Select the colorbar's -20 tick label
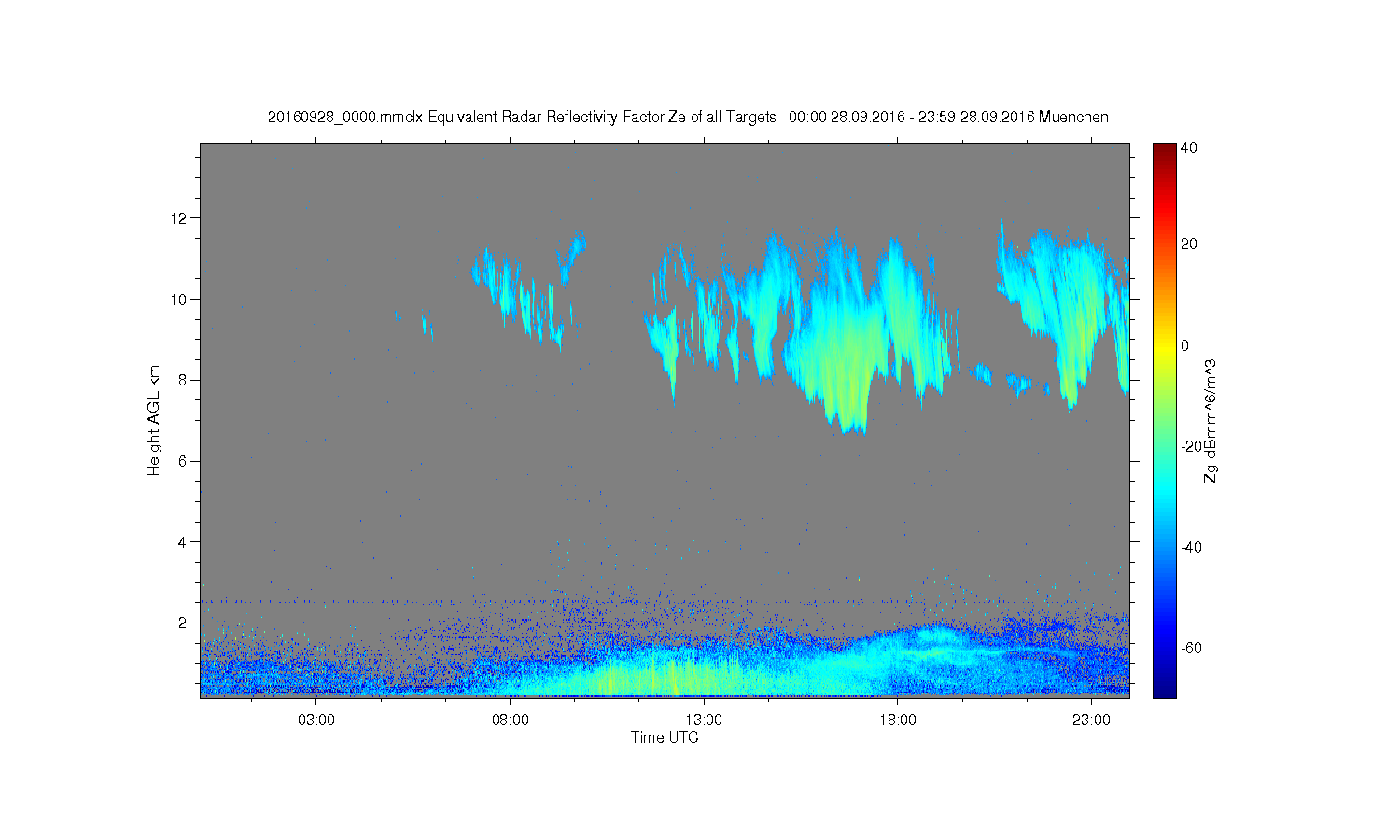The image size is (1400, 840). (x=1191, y=447)
